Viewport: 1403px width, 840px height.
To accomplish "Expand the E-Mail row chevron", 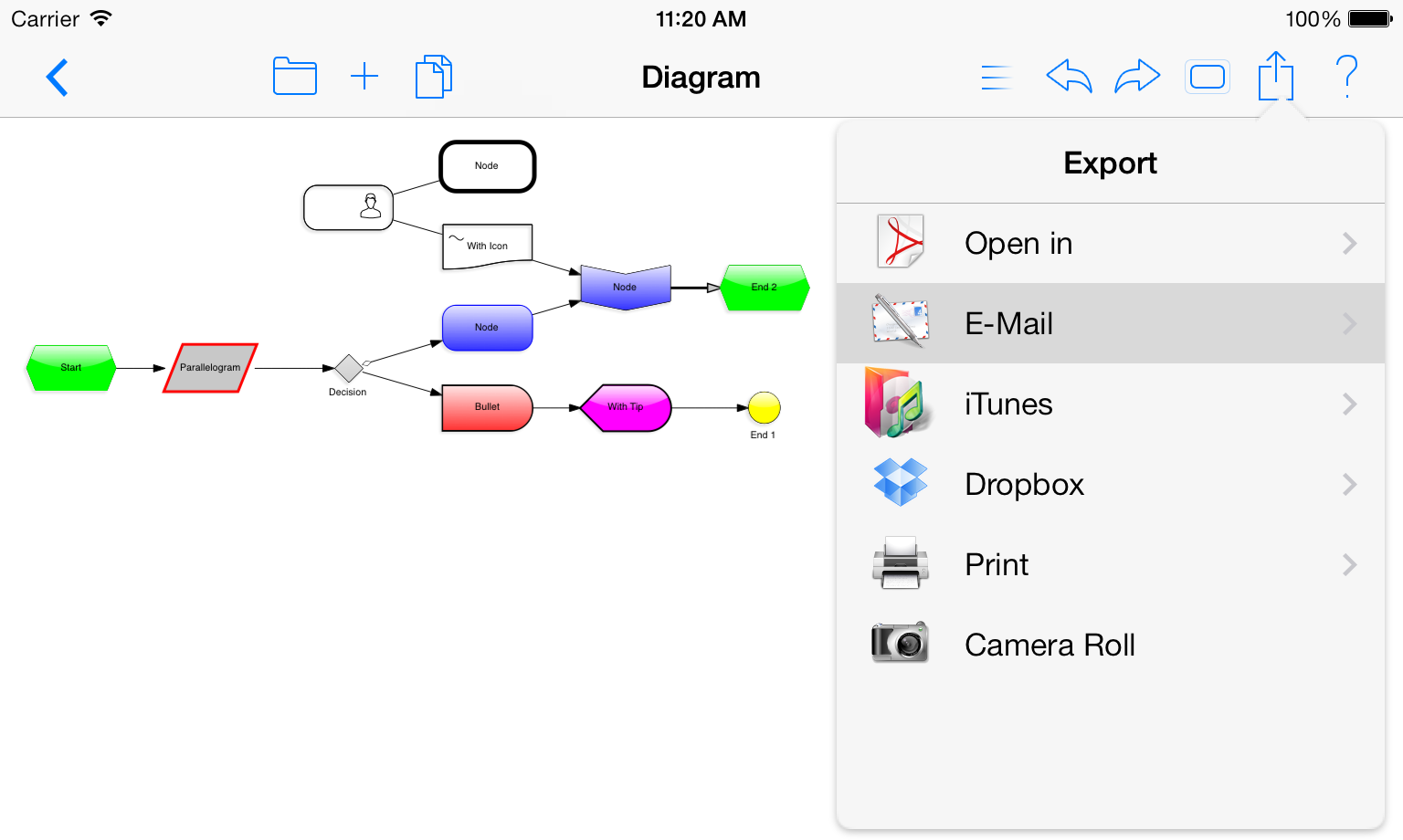I will pos(1350,324).
